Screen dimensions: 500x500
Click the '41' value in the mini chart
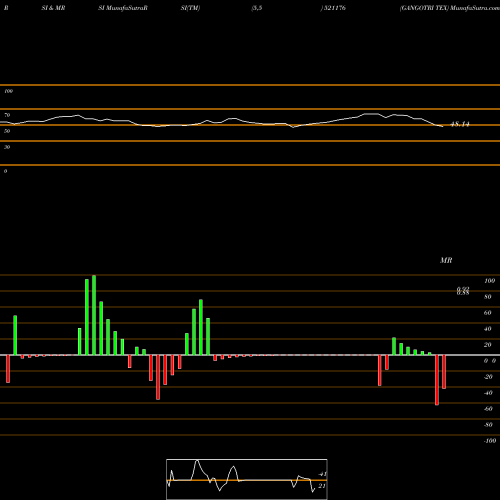tap(322, 474)
